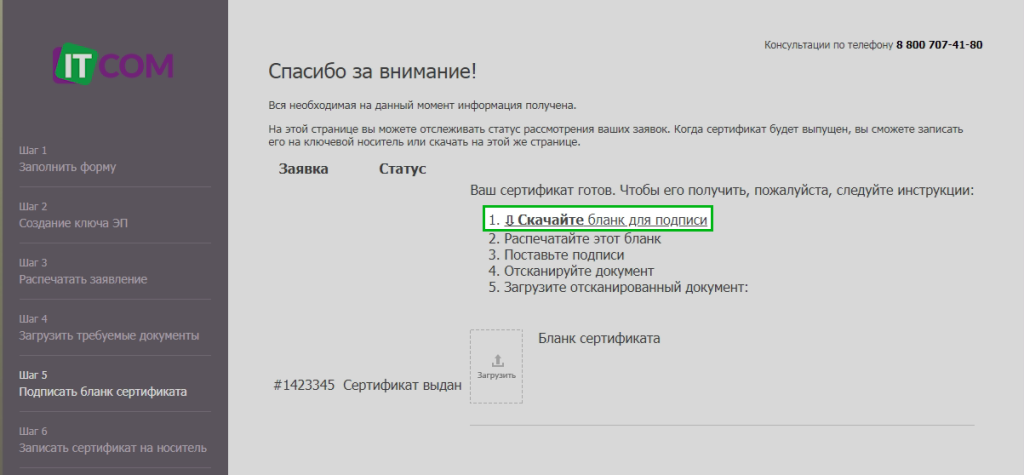
Task: Click request number #1423345
Action: pos(304,385)
